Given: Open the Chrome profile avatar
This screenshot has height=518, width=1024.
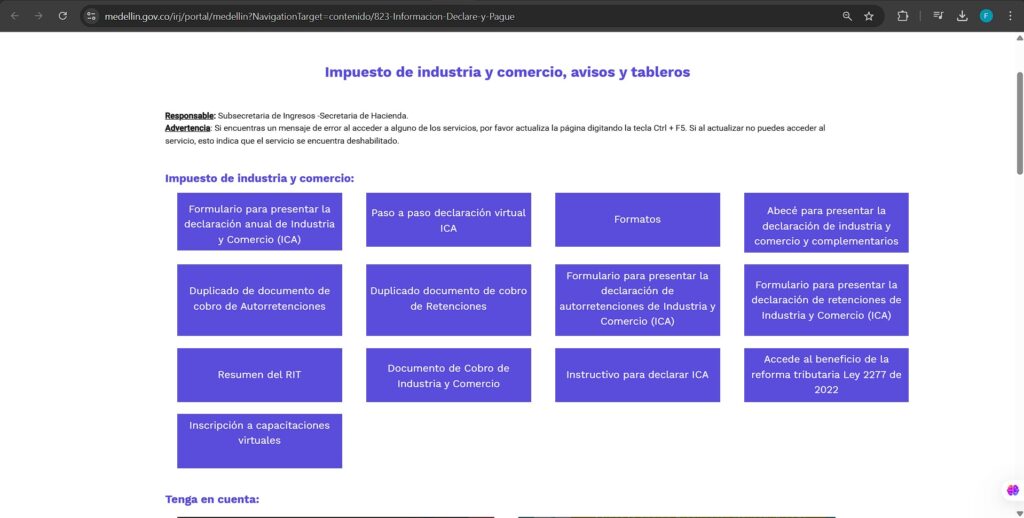Looking at the screenshot, I should pyautogui.click(x=986, y=16).
